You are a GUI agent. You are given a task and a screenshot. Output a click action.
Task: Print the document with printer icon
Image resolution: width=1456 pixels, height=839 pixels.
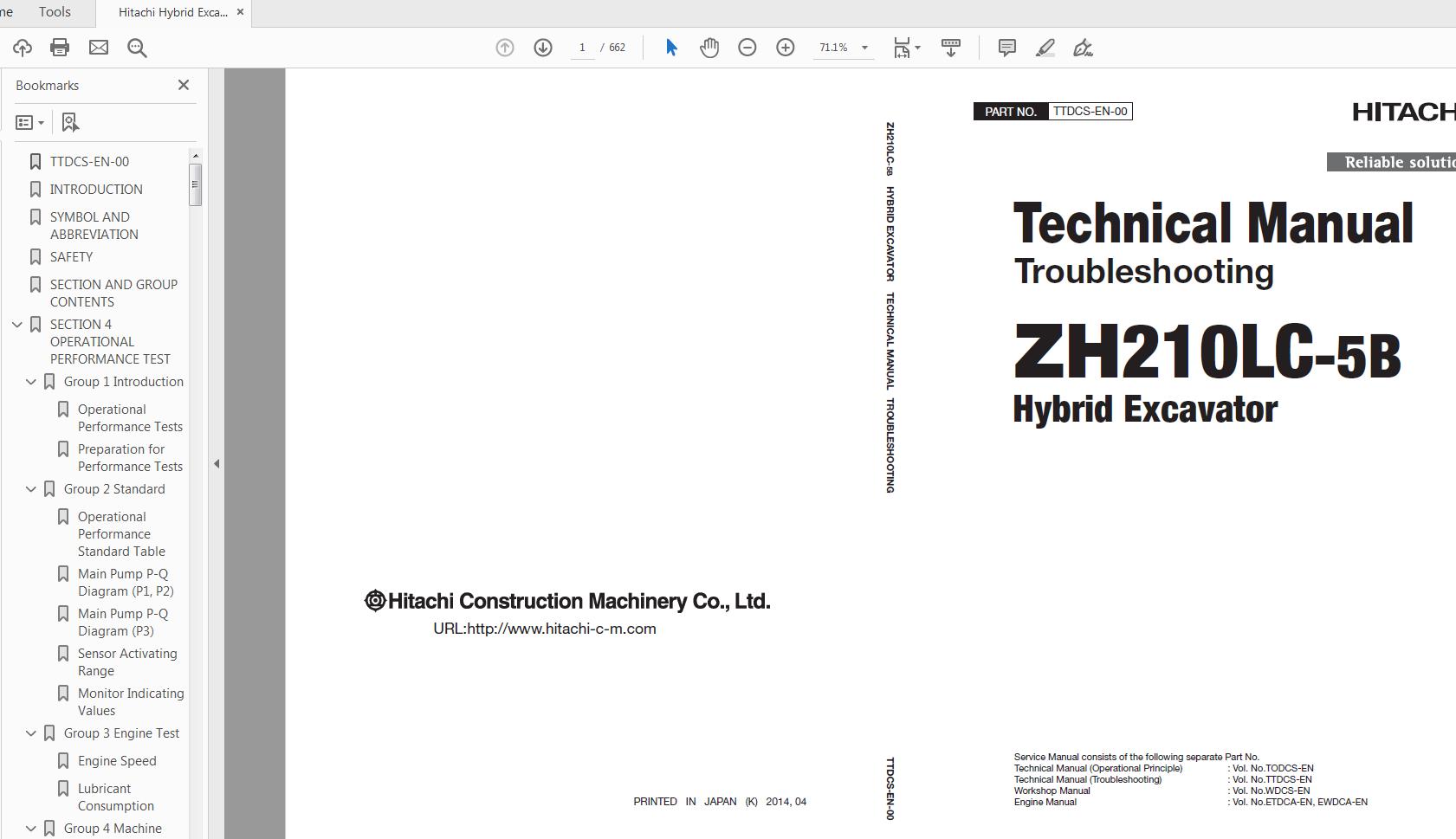coord(60,48)
